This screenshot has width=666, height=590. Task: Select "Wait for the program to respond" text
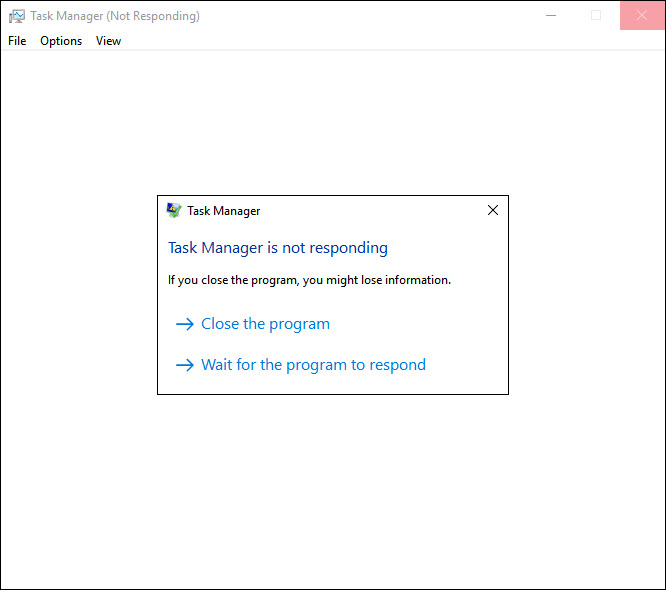[x=313, y=365]
